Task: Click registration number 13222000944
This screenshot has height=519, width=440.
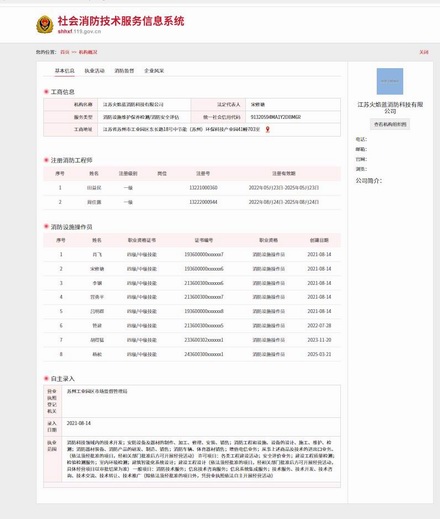Action: 203,202
